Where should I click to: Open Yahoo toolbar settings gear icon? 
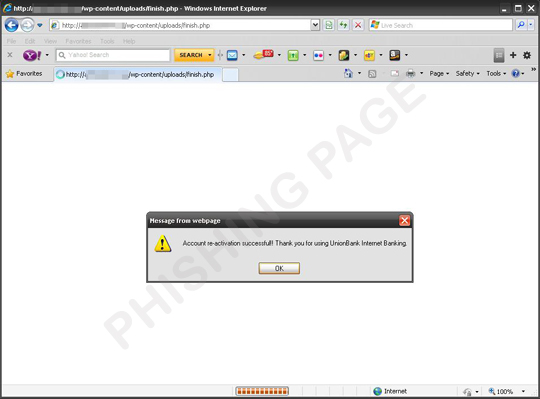point(527,55)
